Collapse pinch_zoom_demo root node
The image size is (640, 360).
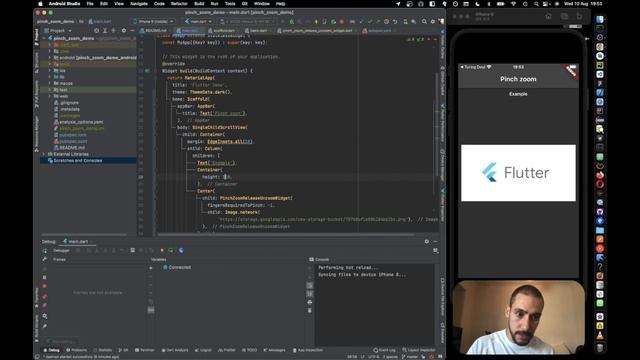44,38
